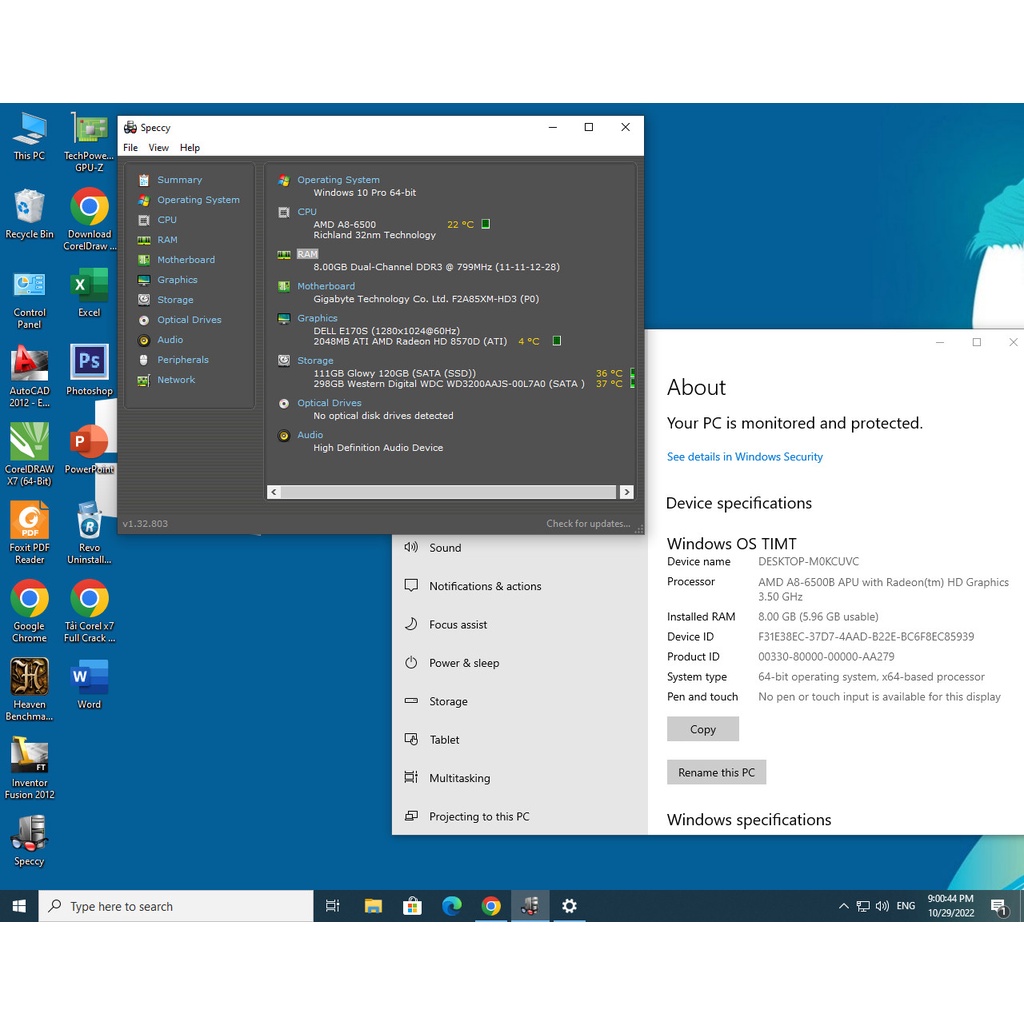
Task: Open Photoshop desktop shortcut
Action: (x=89, y=369)
